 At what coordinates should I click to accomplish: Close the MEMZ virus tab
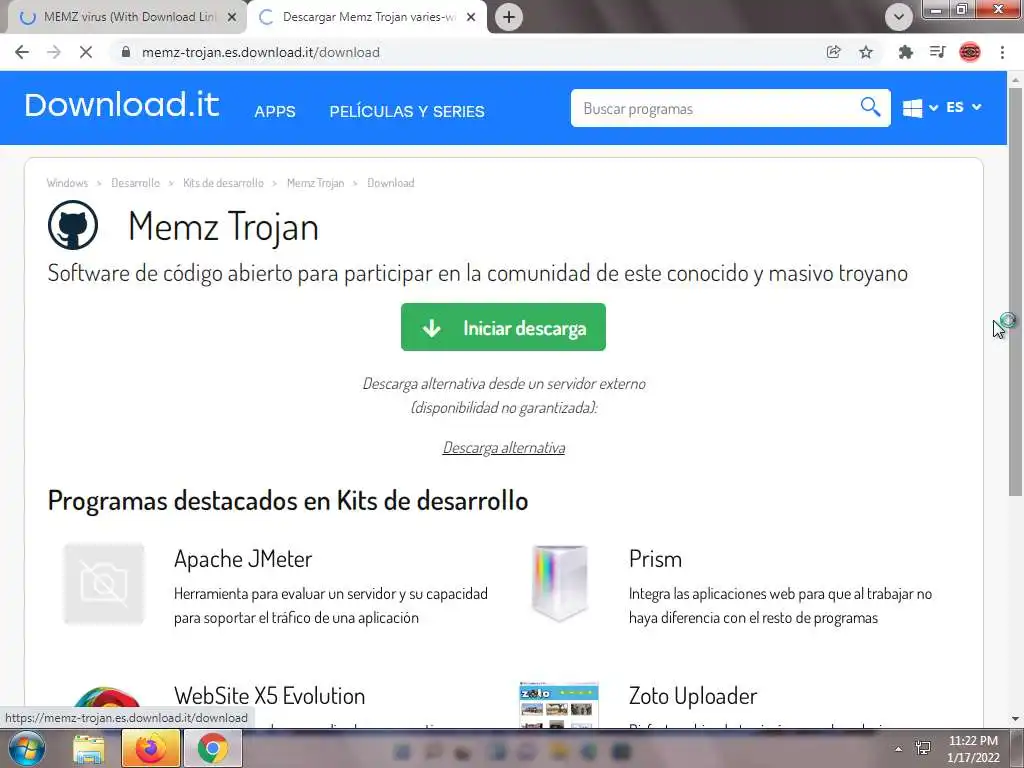coord(232,18)
